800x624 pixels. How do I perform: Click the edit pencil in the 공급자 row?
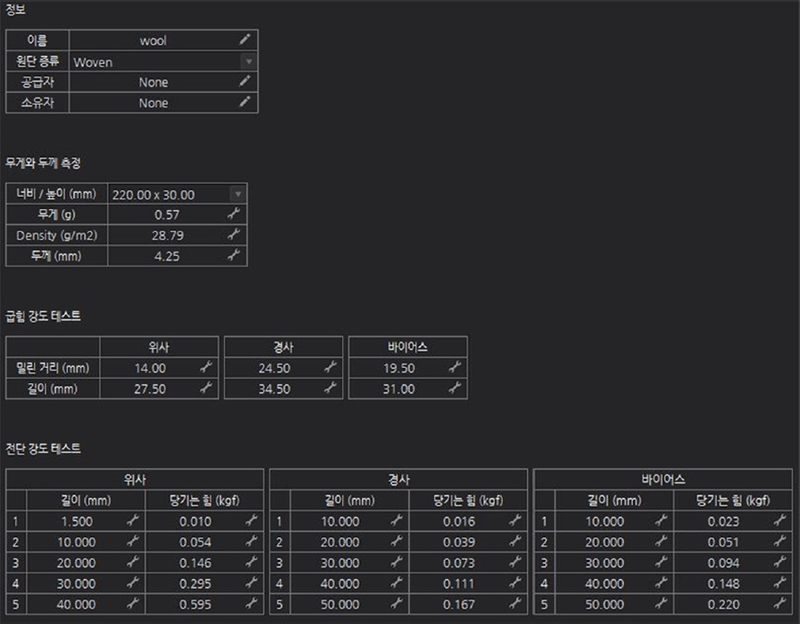(x=245, y=82)
